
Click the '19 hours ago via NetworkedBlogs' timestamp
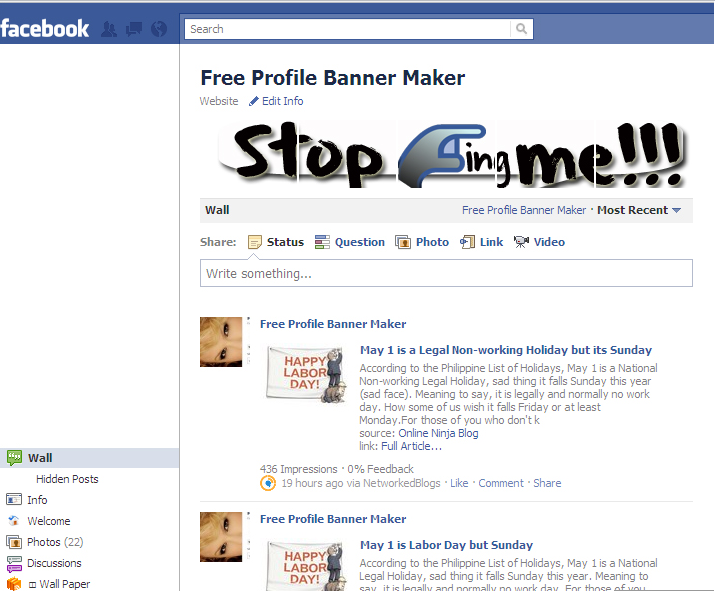tap(361, 483)
